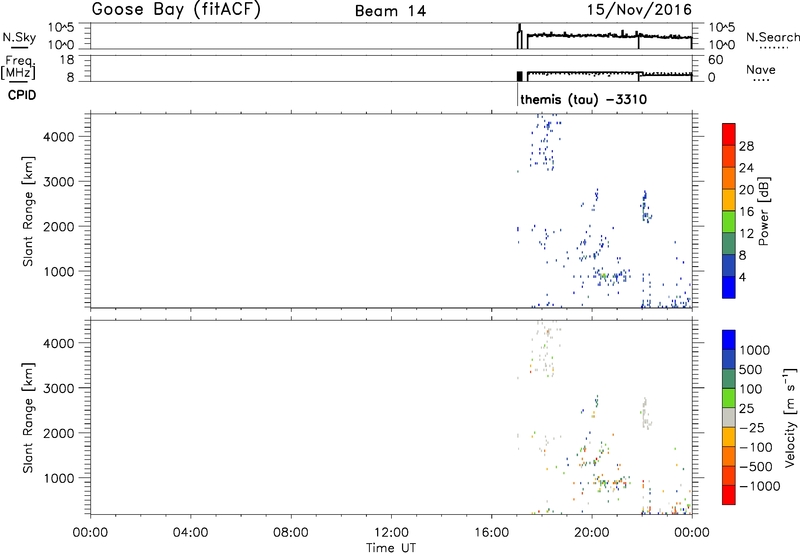Viewport: 800px width, 554px height.
Task: Click the 'Time UT' axis label
Action: point(391,548)
